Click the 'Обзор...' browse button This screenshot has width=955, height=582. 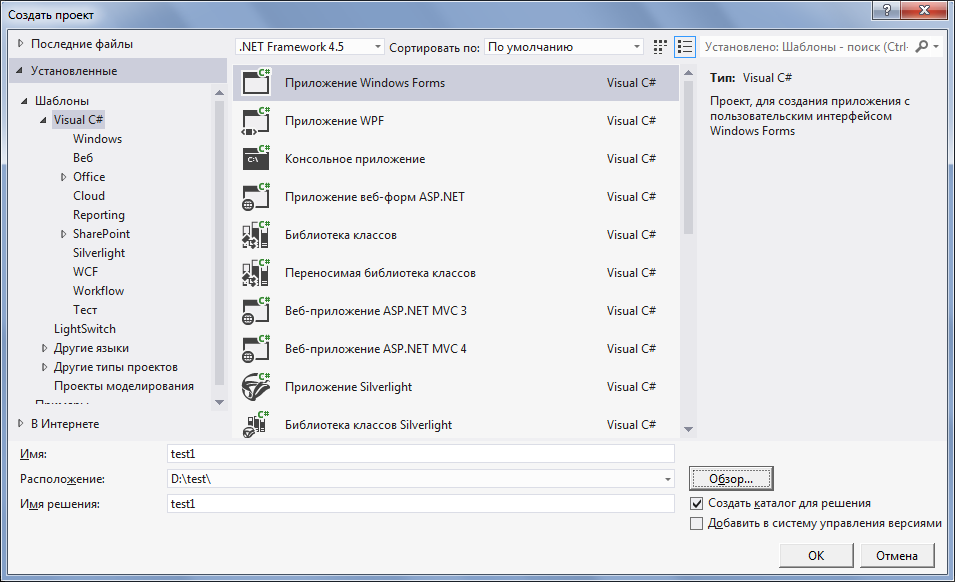(731, 479)
